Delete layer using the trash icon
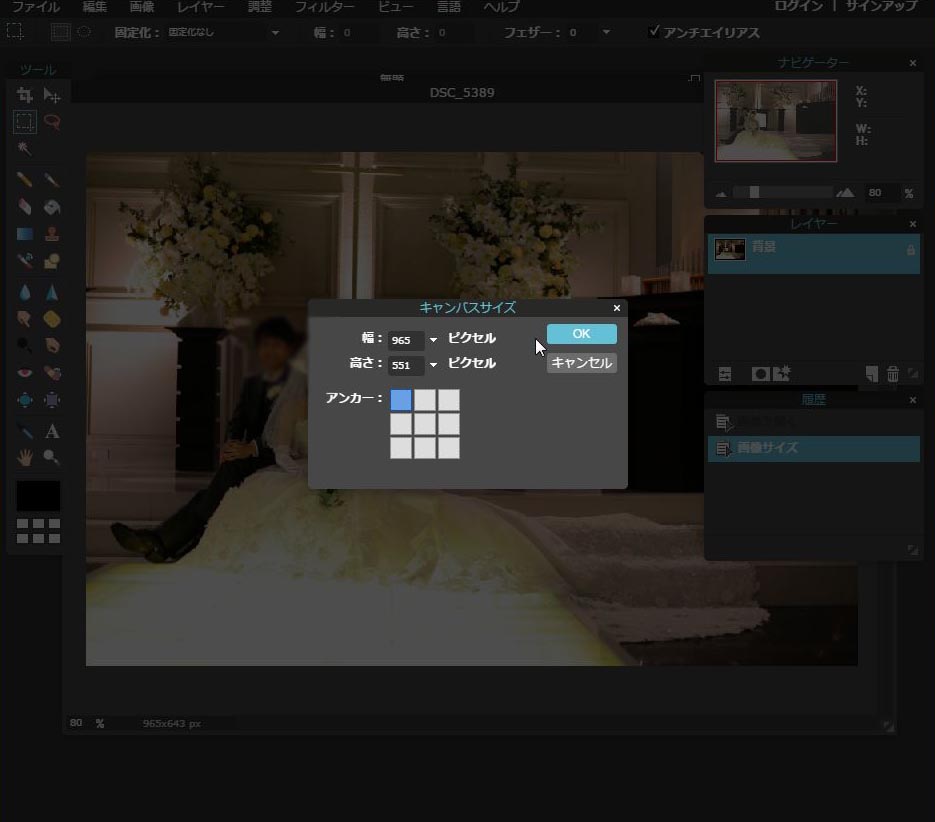Screen dimensions: 935x822 click(892, 374)
